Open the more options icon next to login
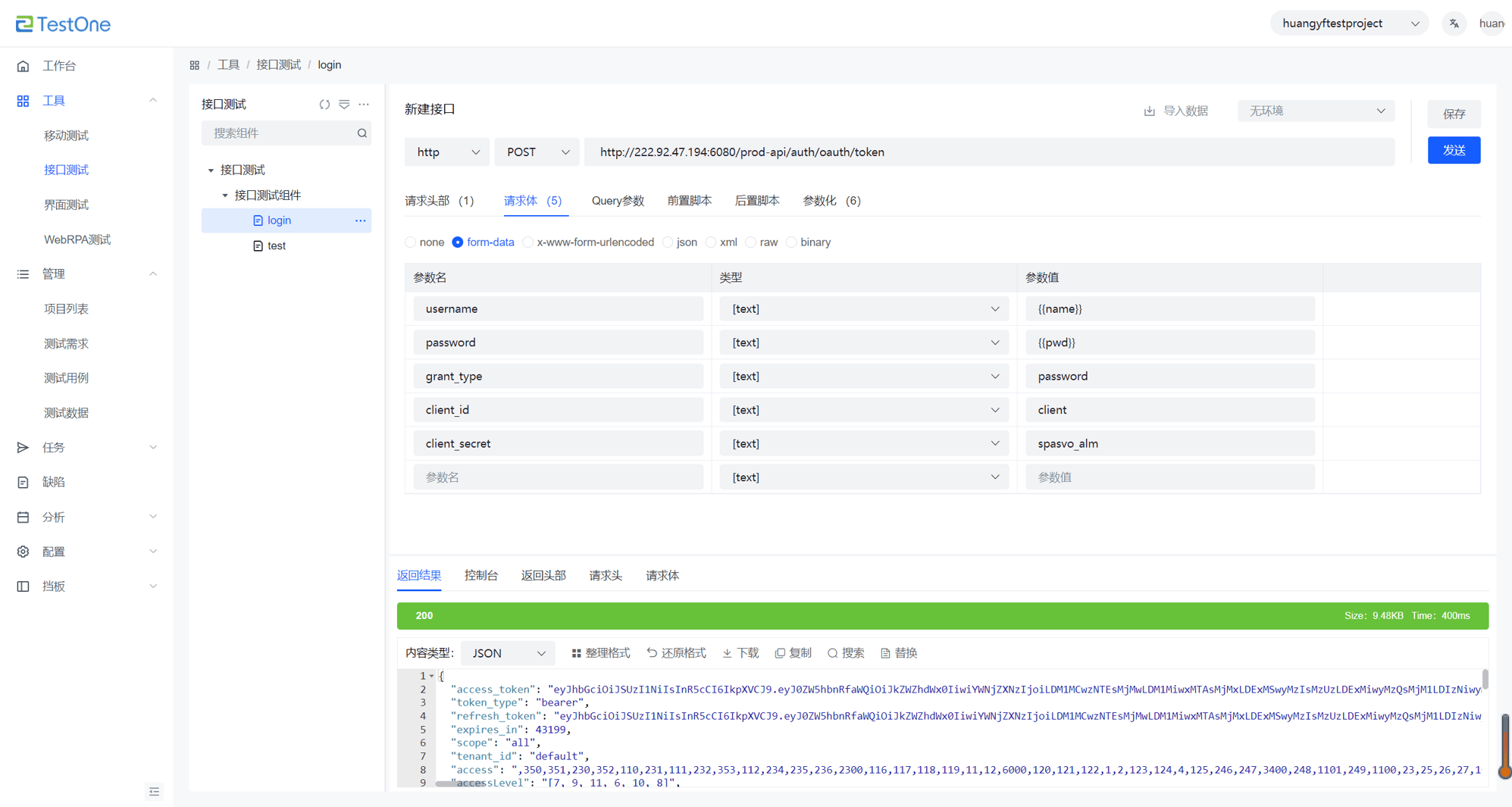1512x807 pixels. tap(361, 221)
